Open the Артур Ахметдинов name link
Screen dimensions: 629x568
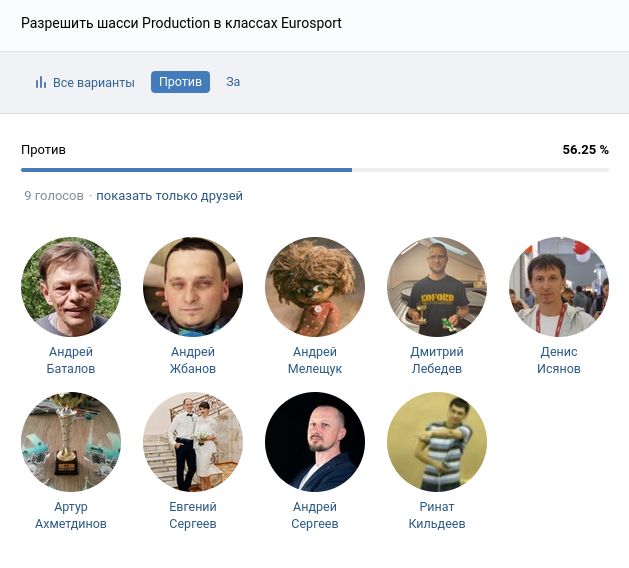71,515
